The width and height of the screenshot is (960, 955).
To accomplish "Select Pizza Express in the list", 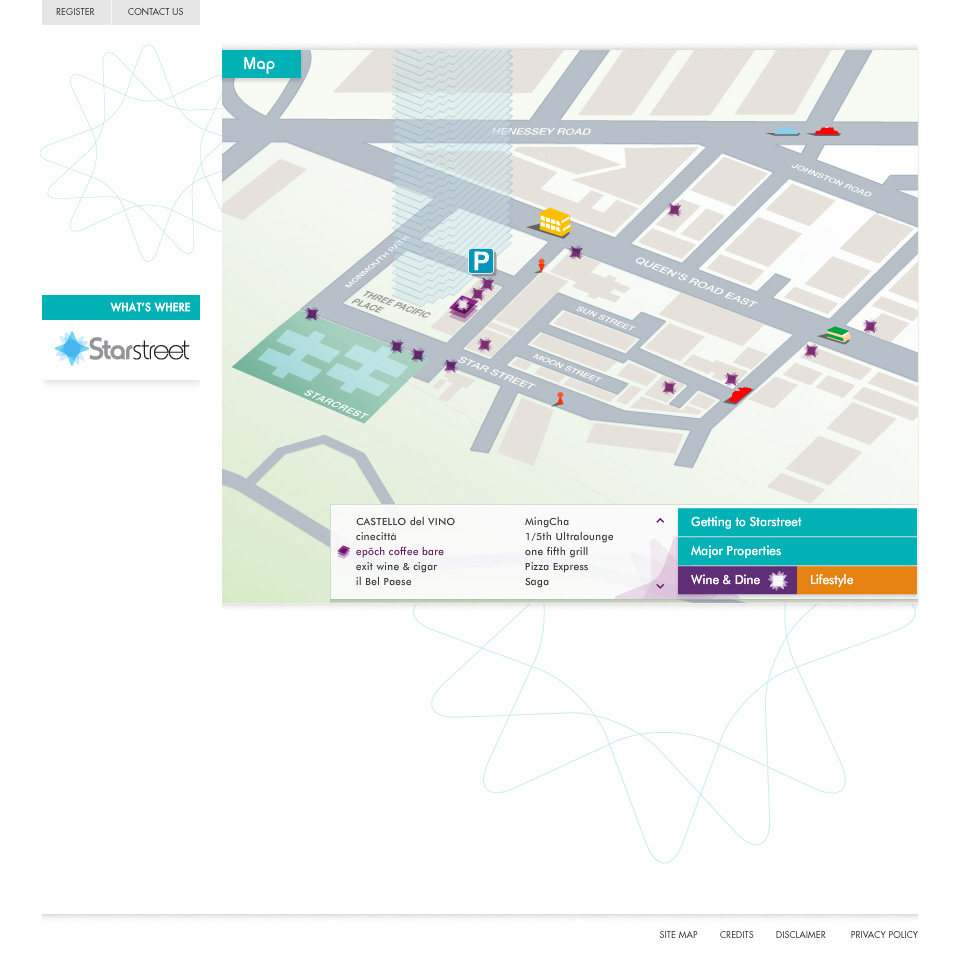I will tap(556, 567).
